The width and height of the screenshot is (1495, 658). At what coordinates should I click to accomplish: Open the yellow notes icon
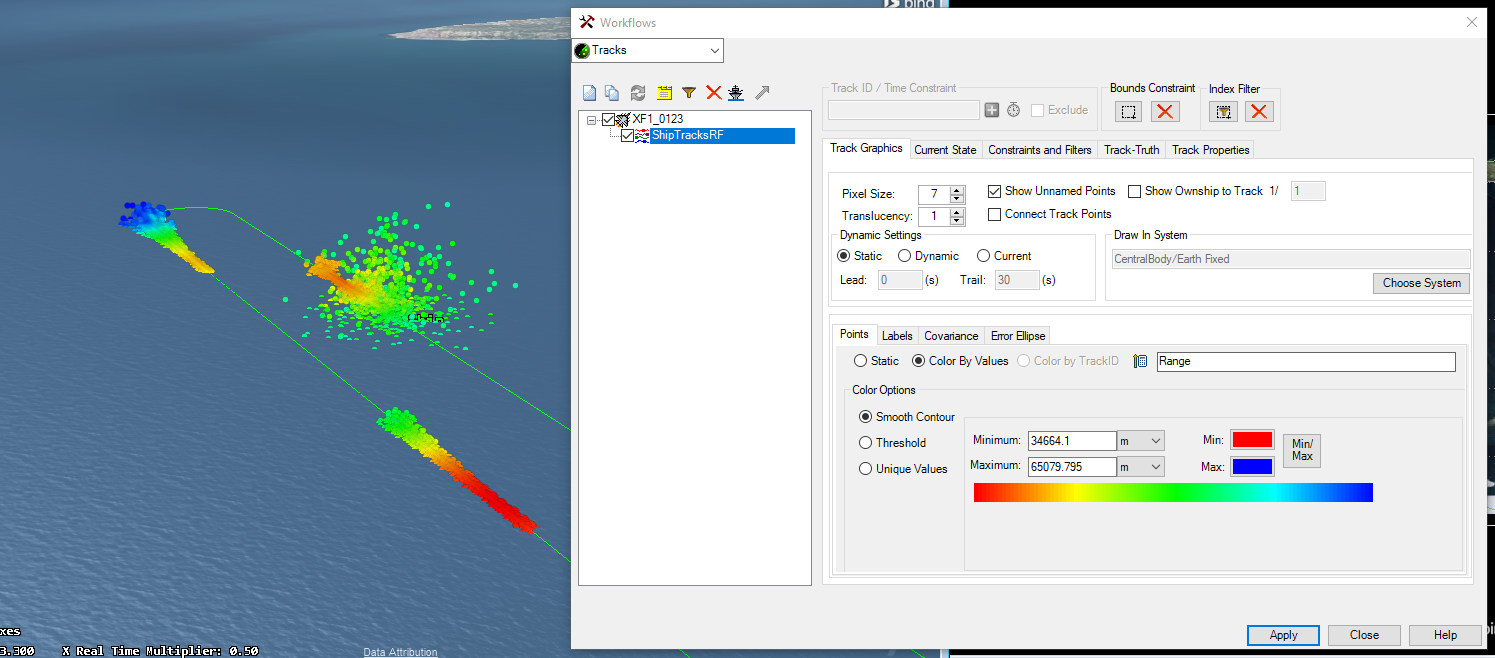tap(664, 93)
